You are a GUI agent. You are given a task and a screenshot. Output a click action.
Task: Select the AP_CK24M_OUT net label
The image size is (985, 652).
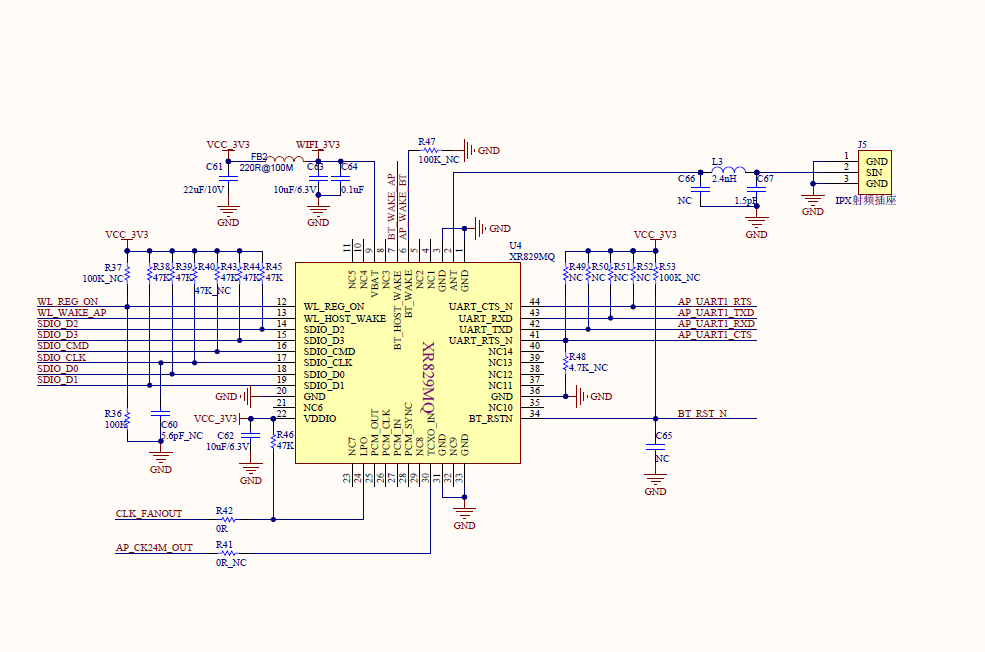click(154, 547)
